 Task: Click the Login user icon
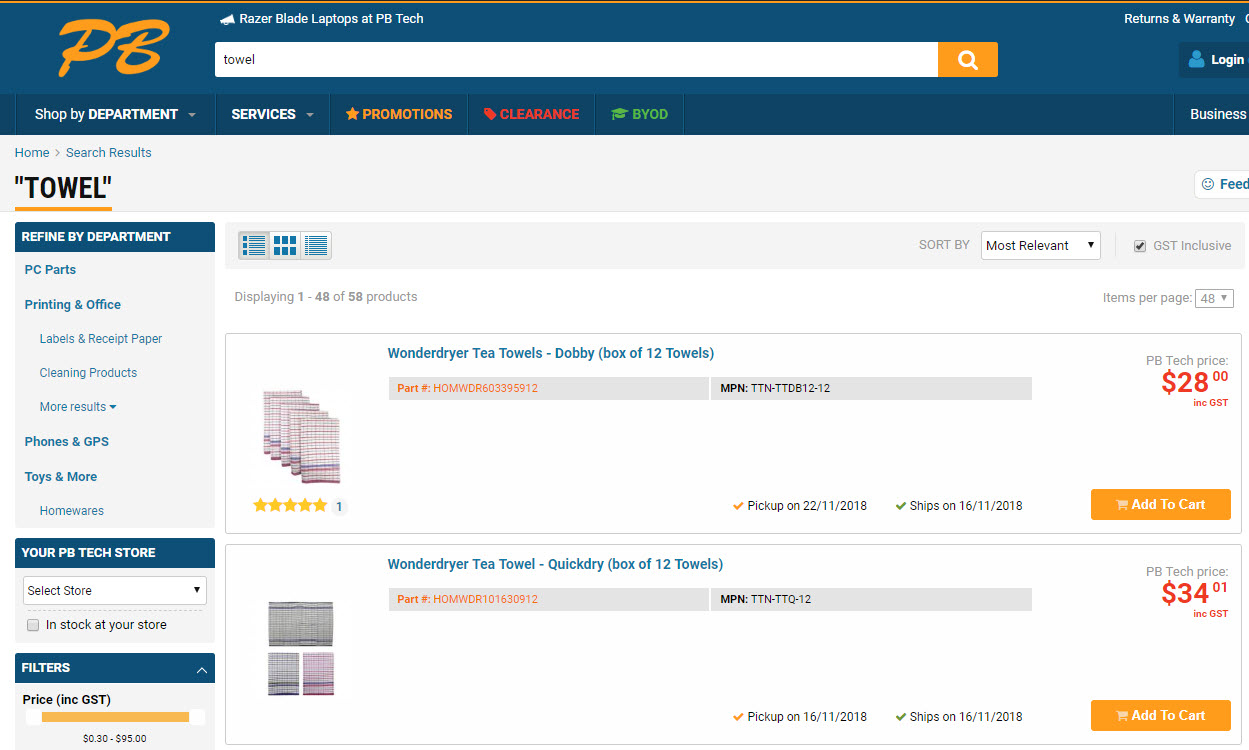1196,60
